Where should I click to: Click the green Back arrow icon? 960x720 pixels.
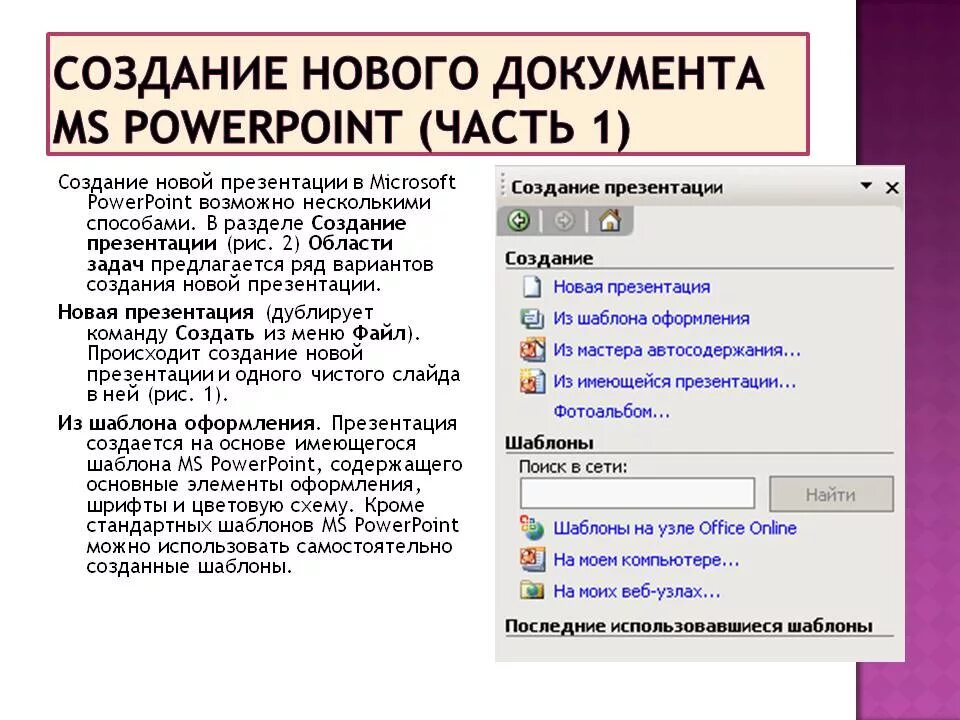[x=519, y=220]
